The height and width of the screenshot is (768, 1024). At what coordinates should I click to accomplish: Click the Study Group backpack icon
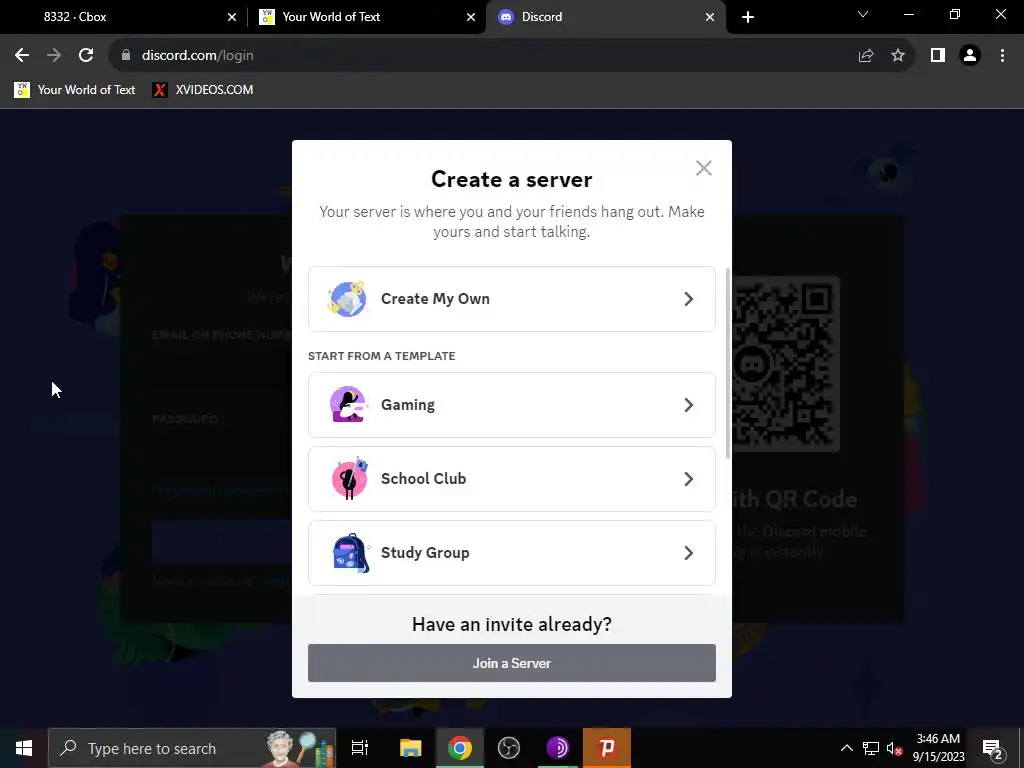click(x=351, y=552)
